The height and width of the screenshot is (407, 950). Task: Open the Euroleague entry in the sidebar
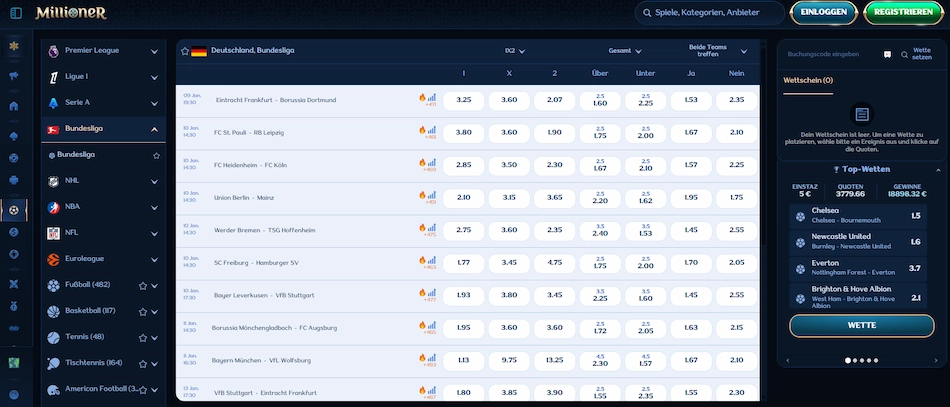[103, 259]
